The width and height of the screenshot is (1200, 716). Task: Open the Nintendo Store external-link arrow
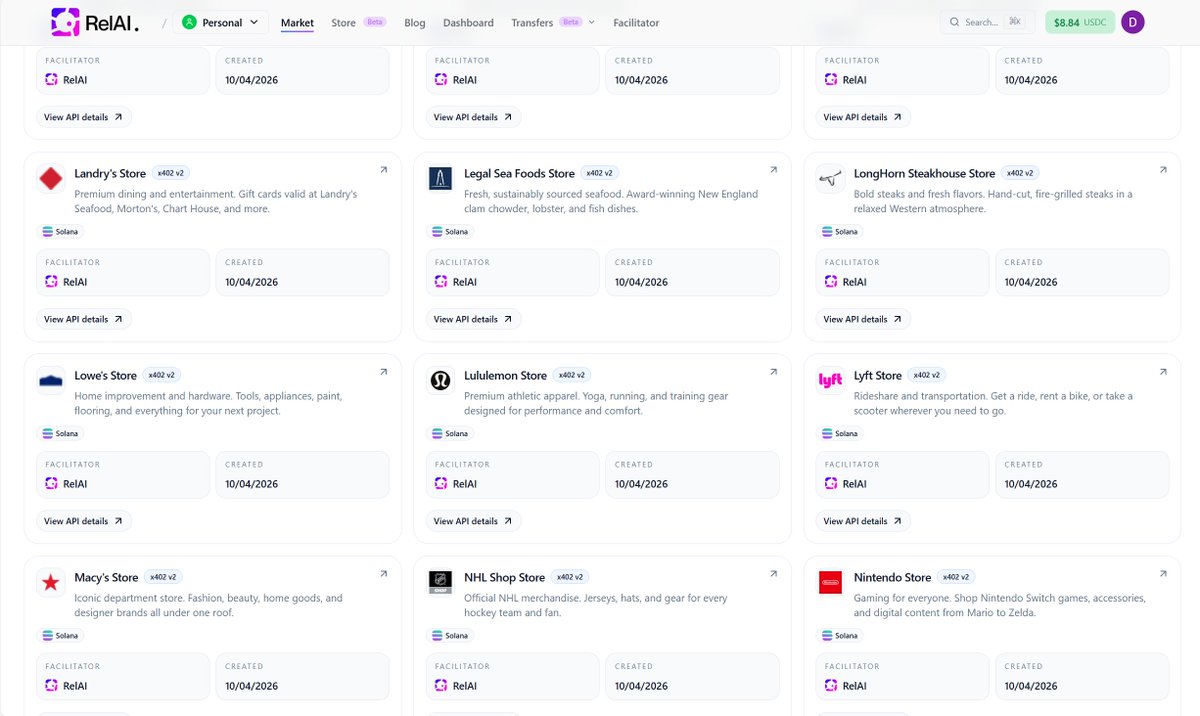click(1162, 574)
